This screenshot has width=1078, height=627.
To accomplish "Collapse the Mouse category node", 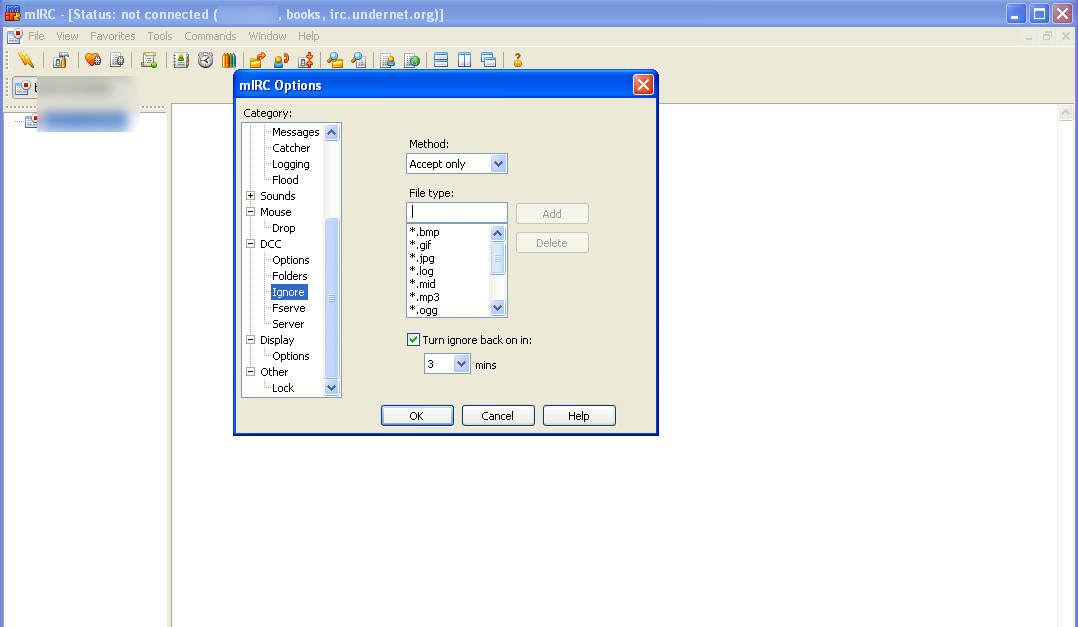I will [250, 212].
